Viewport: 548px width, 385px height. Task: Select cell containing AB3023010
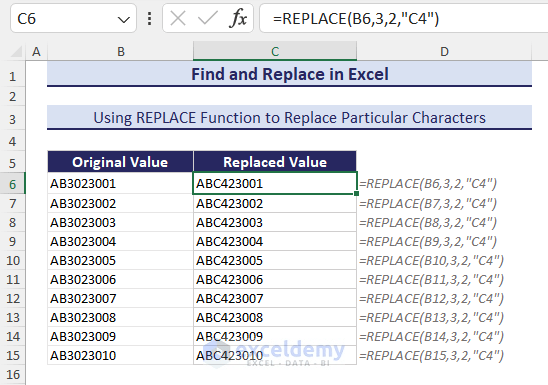pos(120,356)
